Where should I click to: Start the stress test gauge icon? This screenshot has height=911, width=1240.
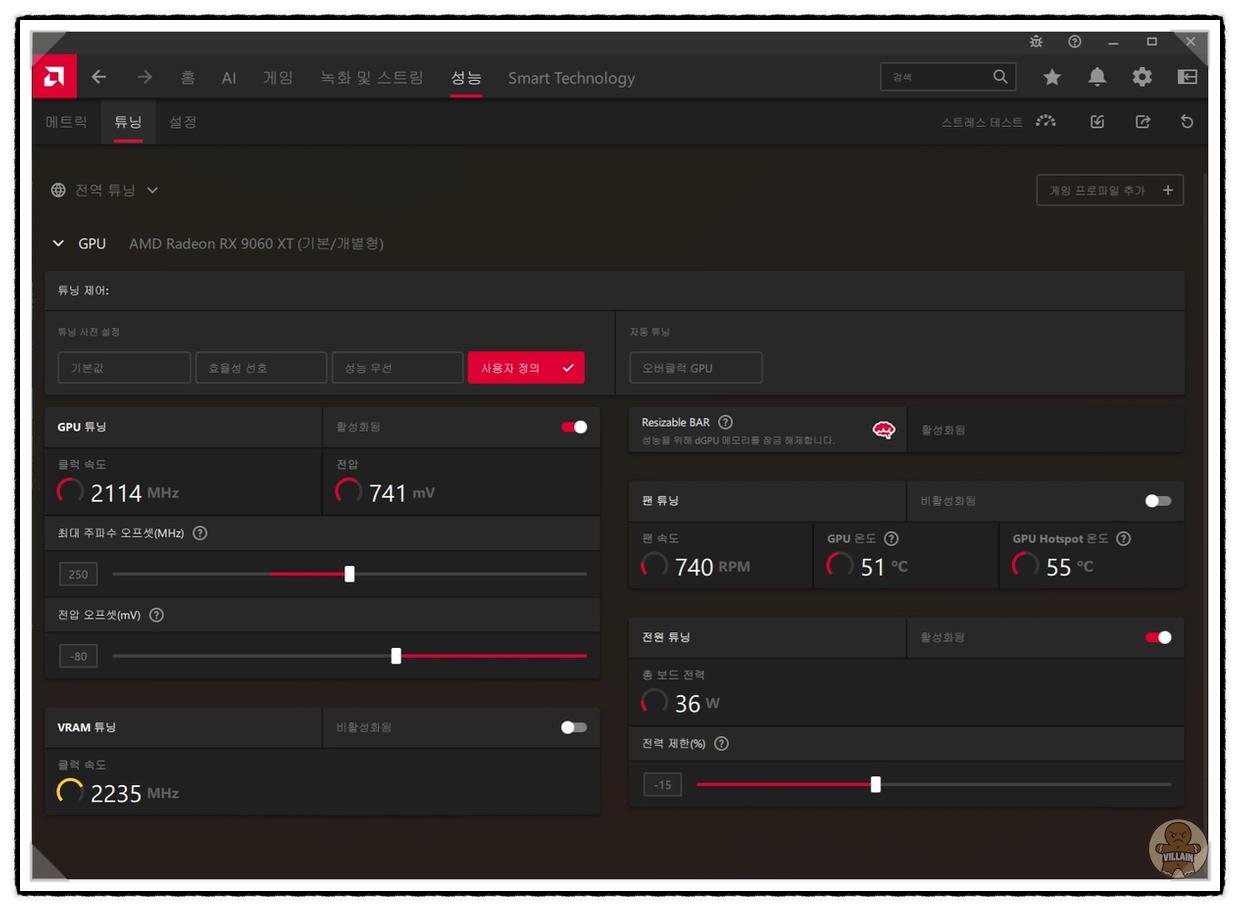[x=1046, y=122]
